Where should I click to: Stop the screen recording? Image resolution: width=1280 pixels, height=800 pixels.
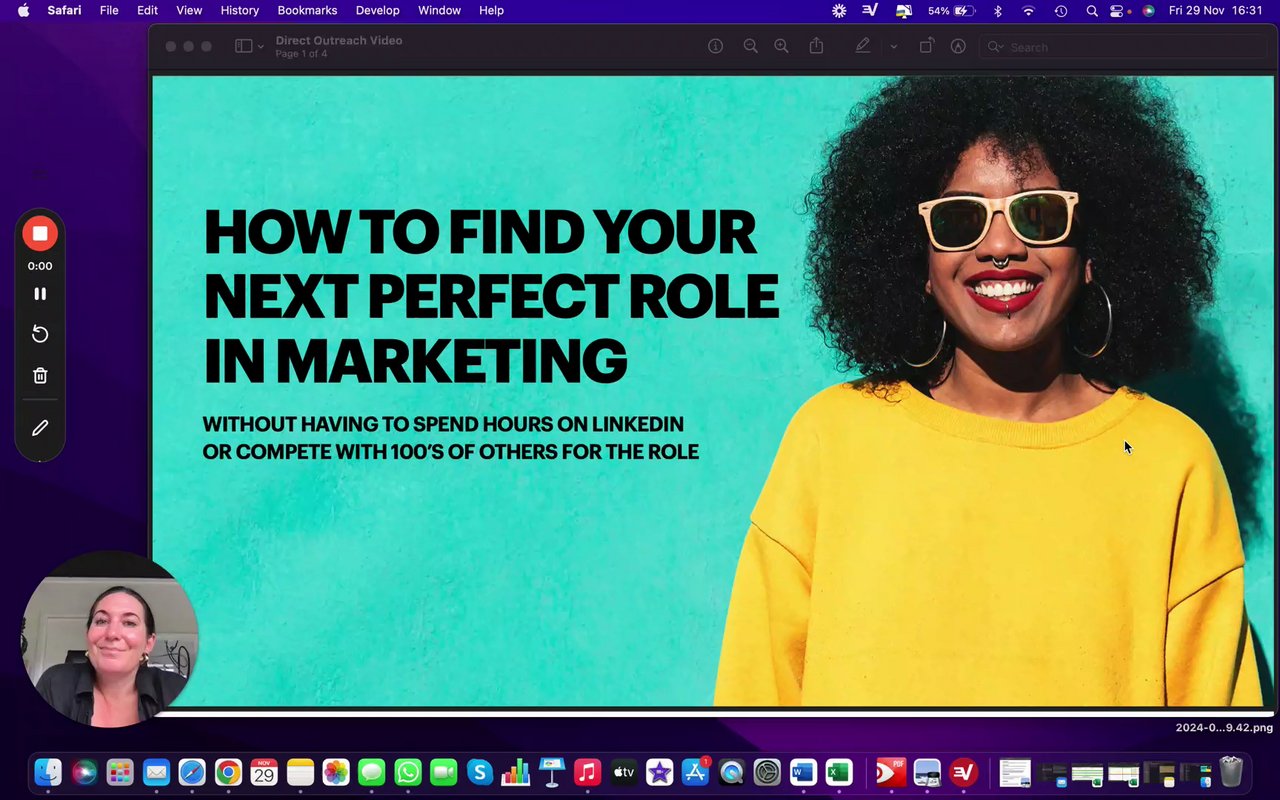[x=40, y=233]
